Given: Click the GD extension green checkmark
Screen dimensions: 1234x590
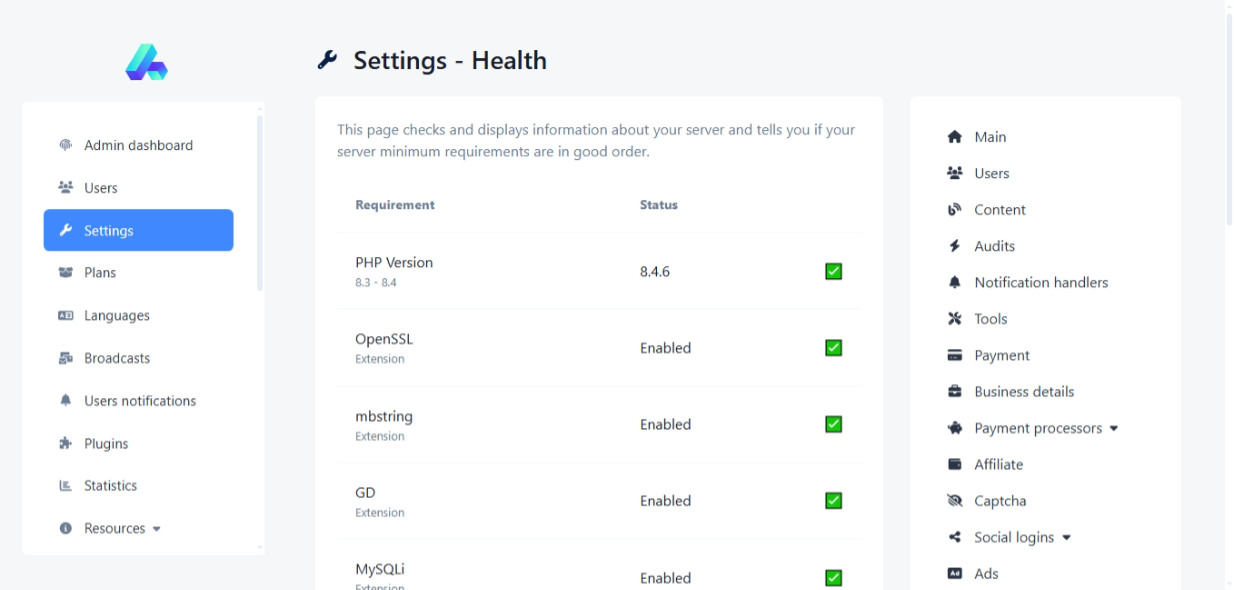Looking at the screenshot, I should 833,501.
